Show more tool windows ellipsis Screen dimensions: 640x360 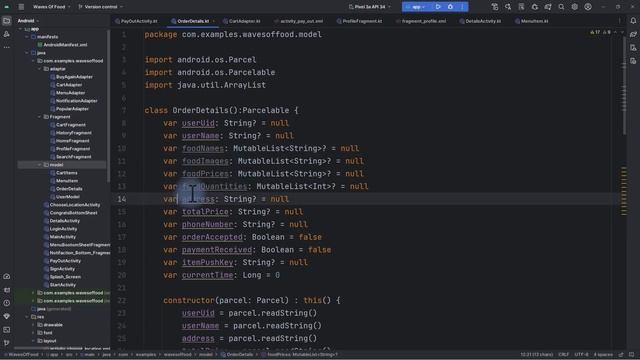pos(7,47)
